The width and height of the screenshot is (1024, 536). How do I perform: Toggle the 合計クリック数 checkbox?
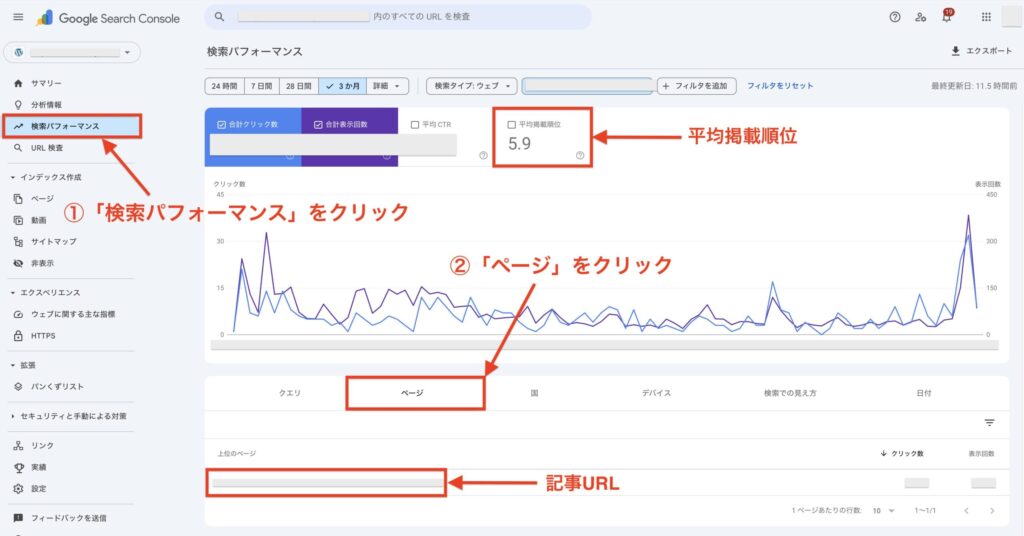click(x=222, y=125)
